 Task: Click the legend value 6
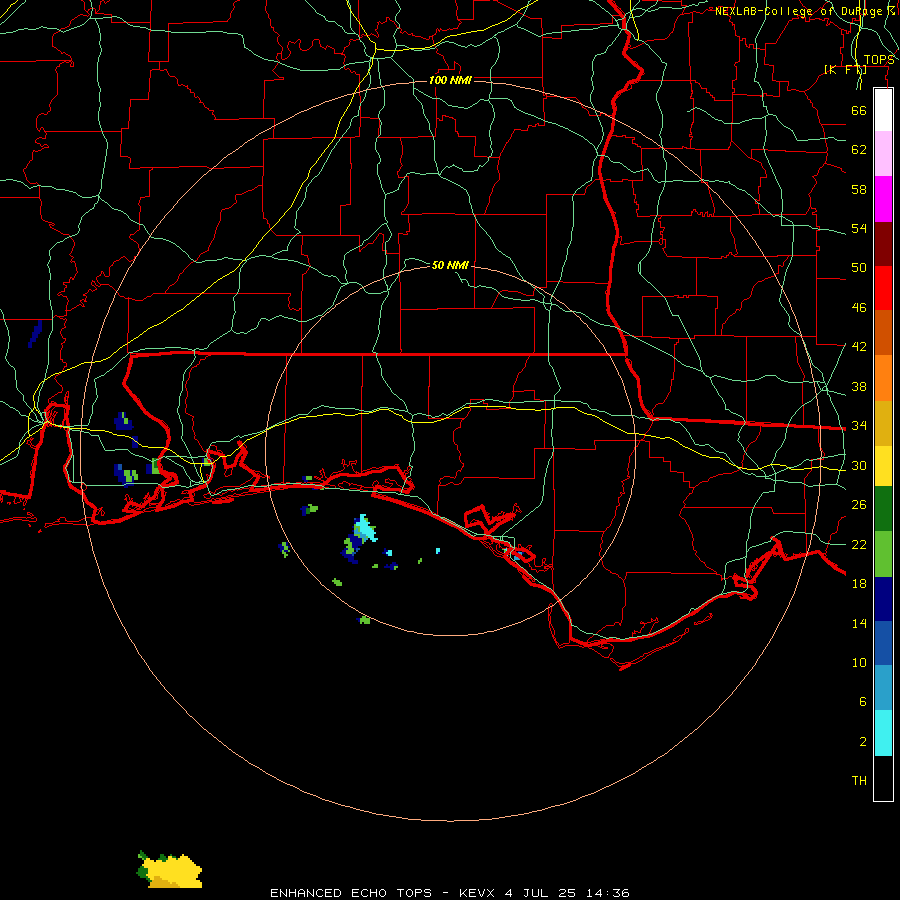coord(863,701)
